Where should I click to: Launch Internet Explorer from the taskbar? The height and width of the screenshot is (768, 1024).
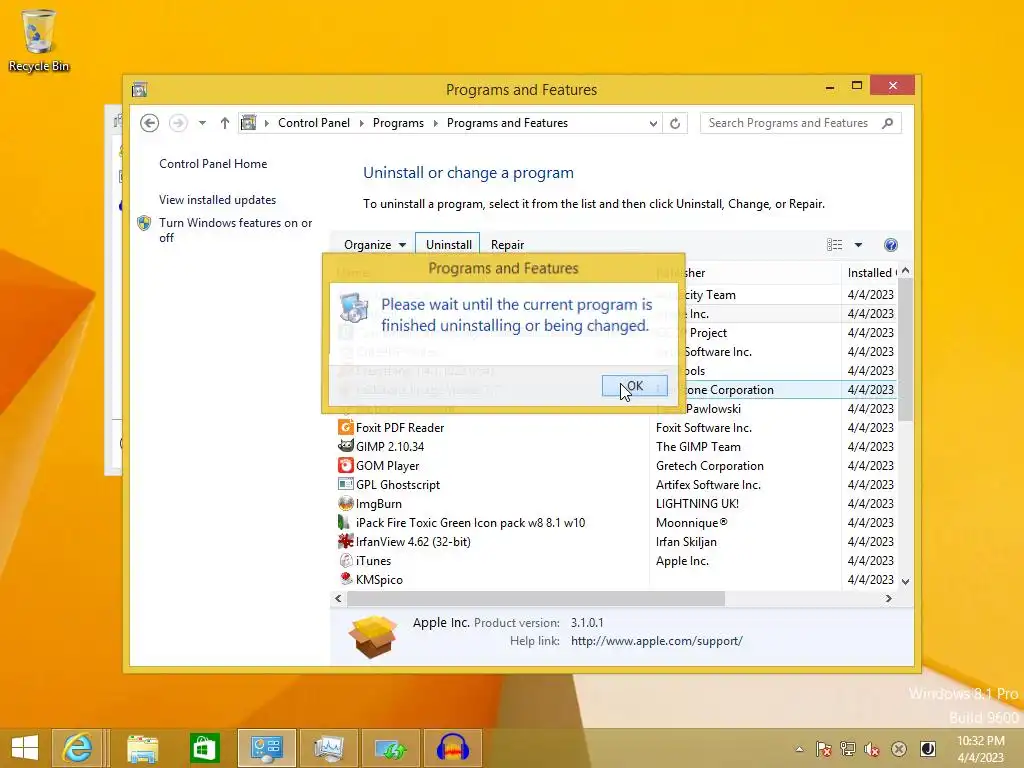77,748
